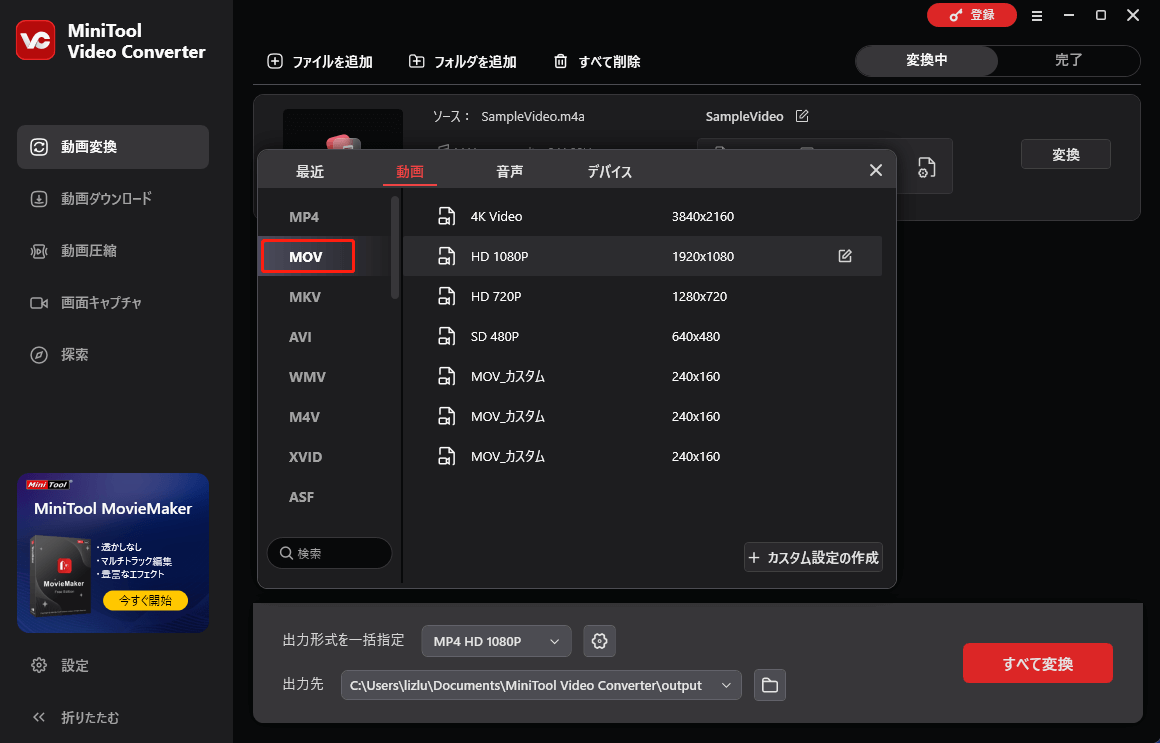This screenshot has height=743, width=1160.
Task: Open the 動画変換 video convert section
Action: (112, 147)
